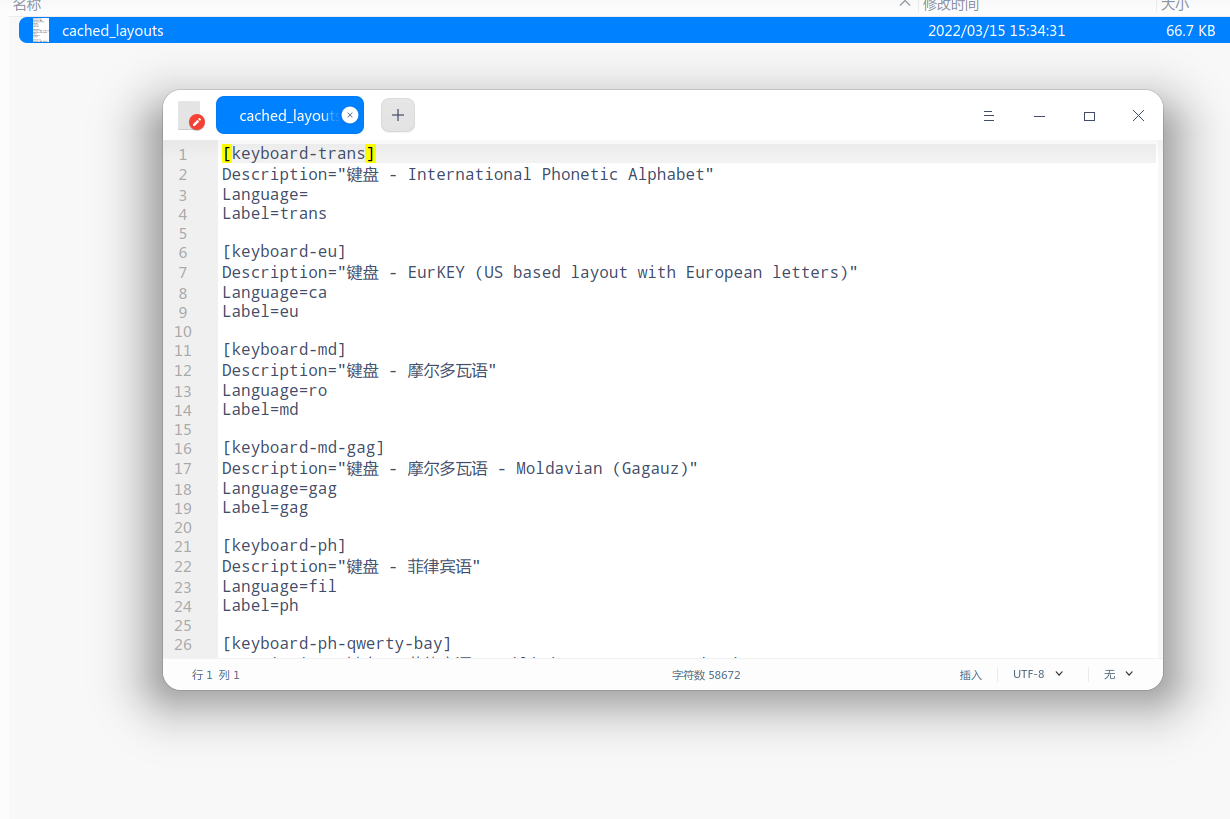Minimize the text editor window

point(1040,116)
